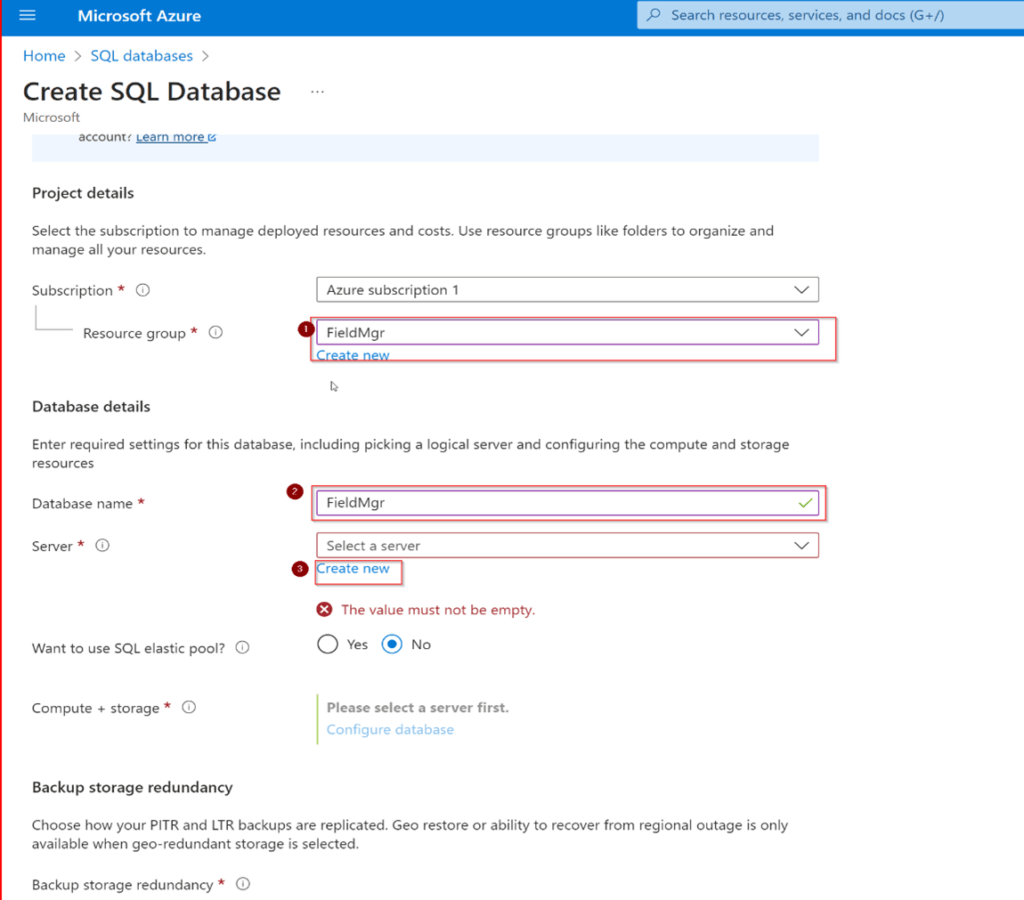Click the Database name input field

[567, 503]
